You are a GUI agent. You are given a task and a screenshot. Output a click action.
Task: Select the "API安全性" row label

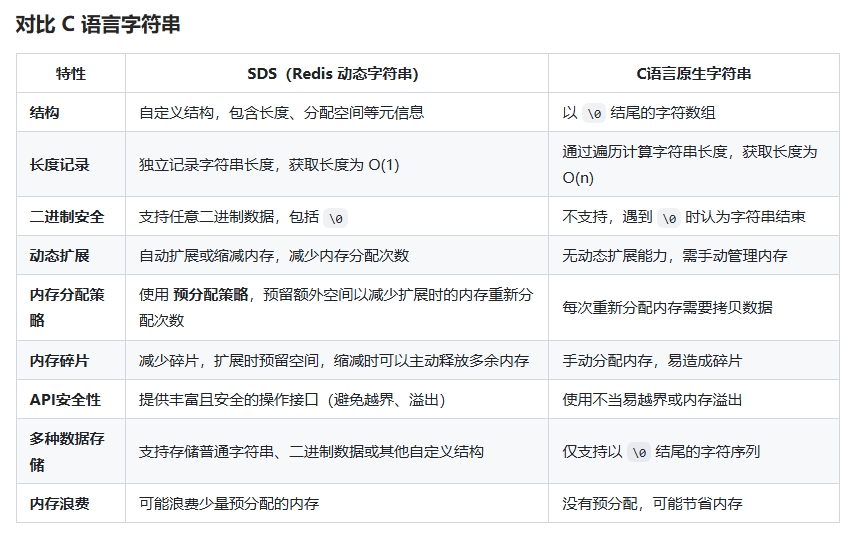[65, 400]
